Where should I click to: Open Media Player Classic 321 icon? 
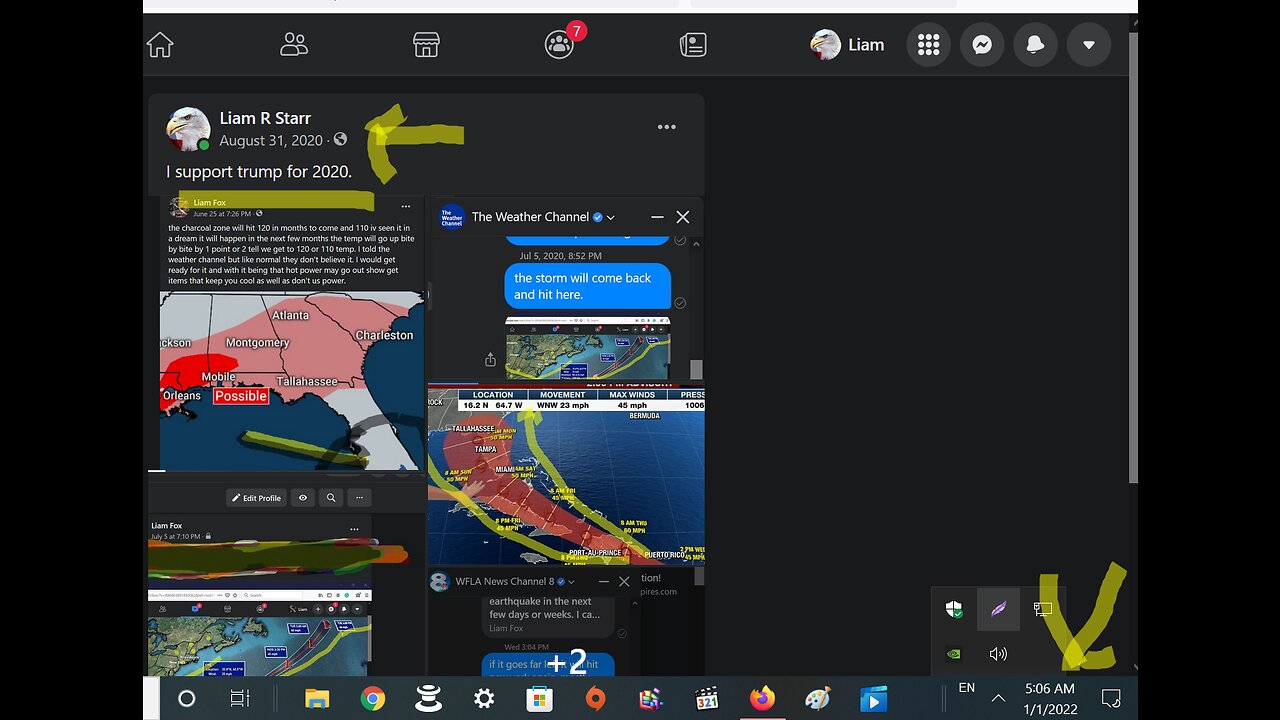pos(707,698)
